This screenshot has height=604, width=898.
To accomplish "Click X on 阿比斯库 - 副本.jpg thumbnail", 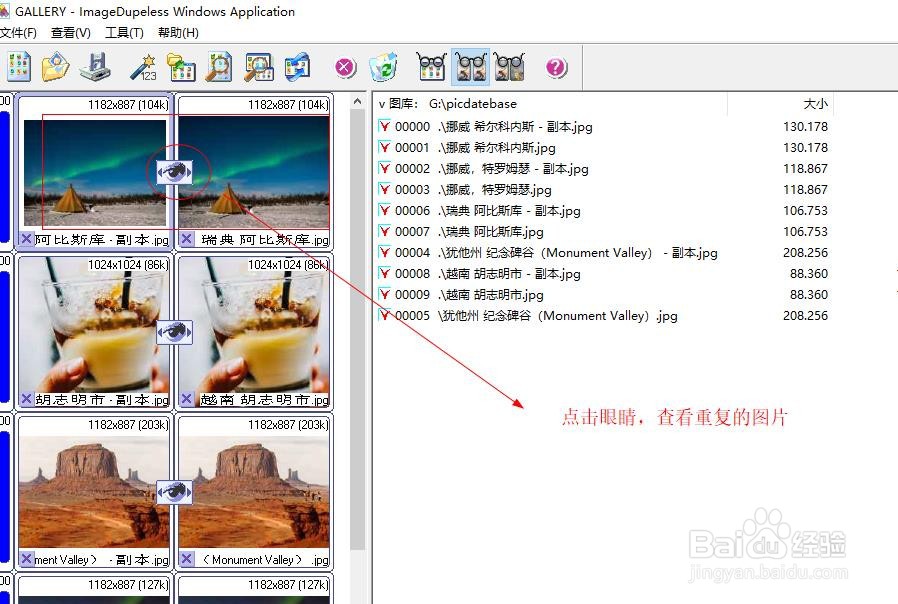I will (x=26, y=239).
